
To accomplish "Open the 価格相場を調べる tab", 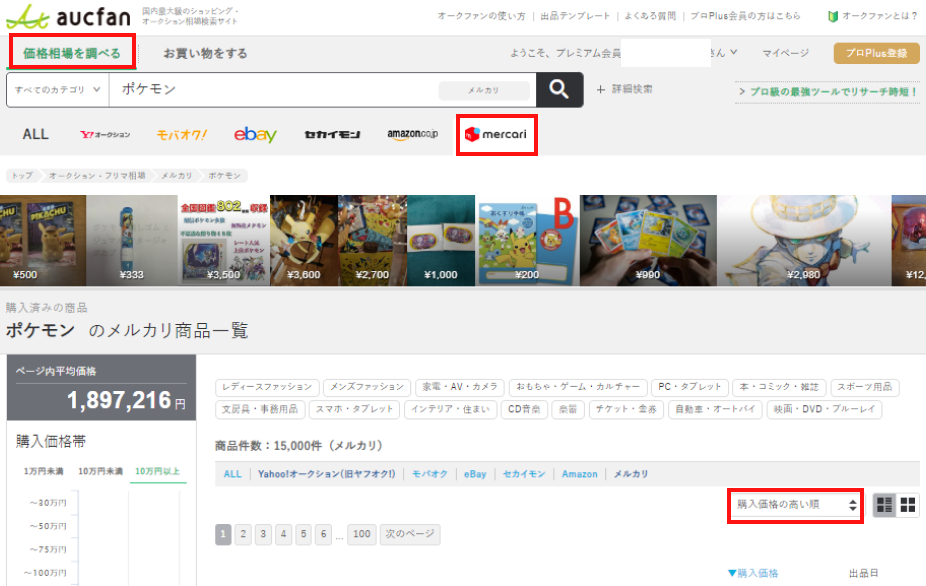I will tap(71, 53).
